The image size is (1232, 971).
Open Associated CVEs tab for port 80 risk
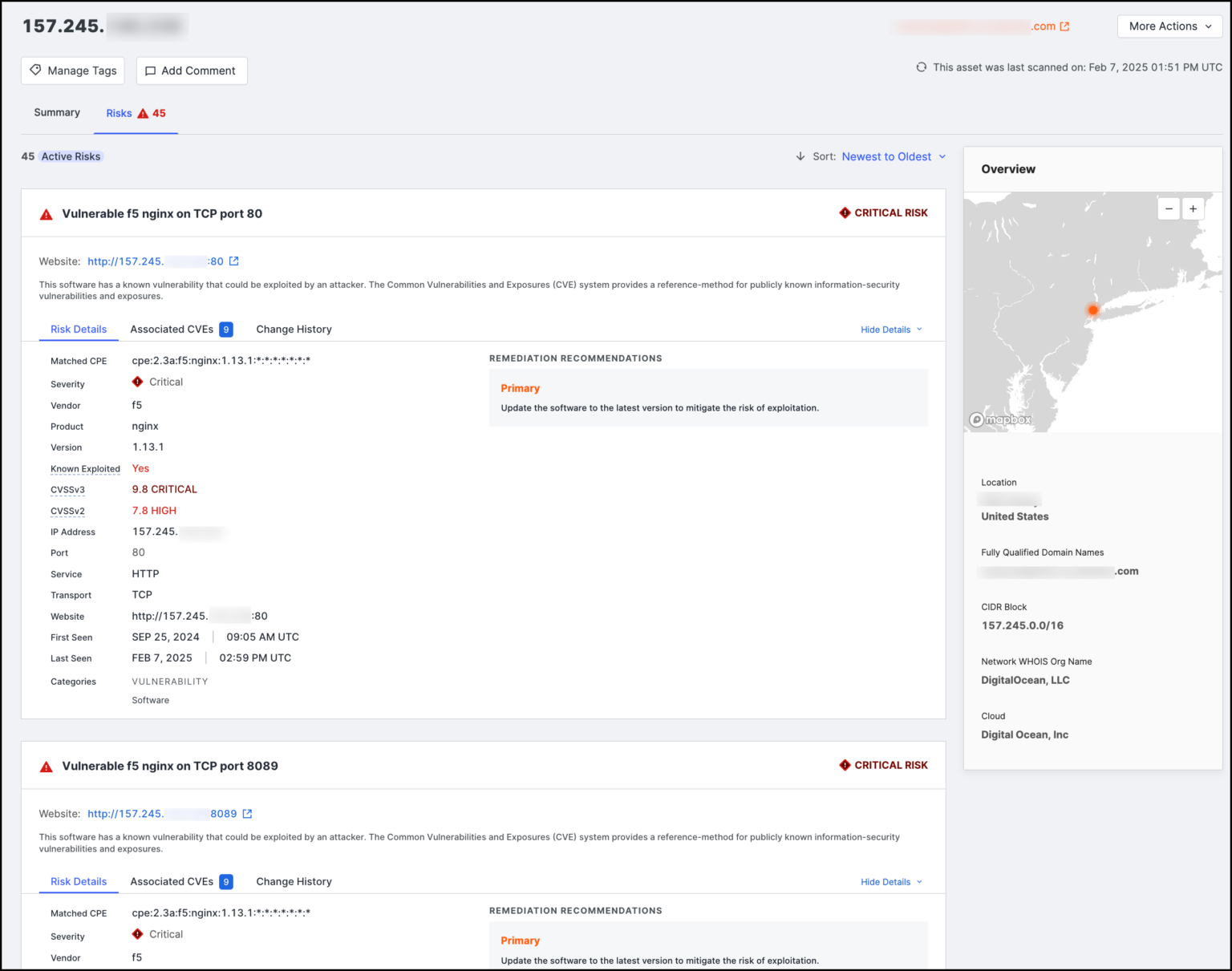pos(180,330)
